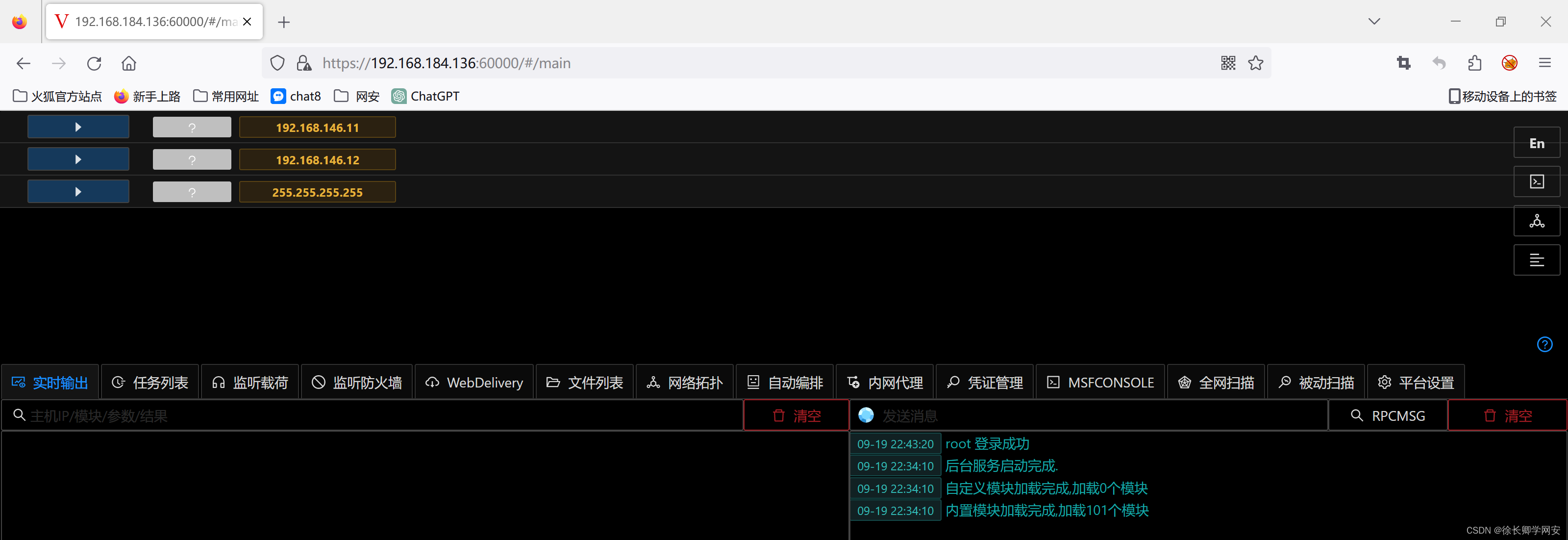Open the WebDelivery tool

[473, 382]
